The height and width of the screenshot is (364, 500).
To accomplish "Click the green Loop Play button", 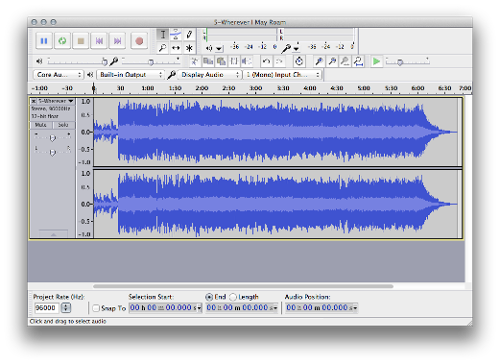I will [x=62, y=41].
